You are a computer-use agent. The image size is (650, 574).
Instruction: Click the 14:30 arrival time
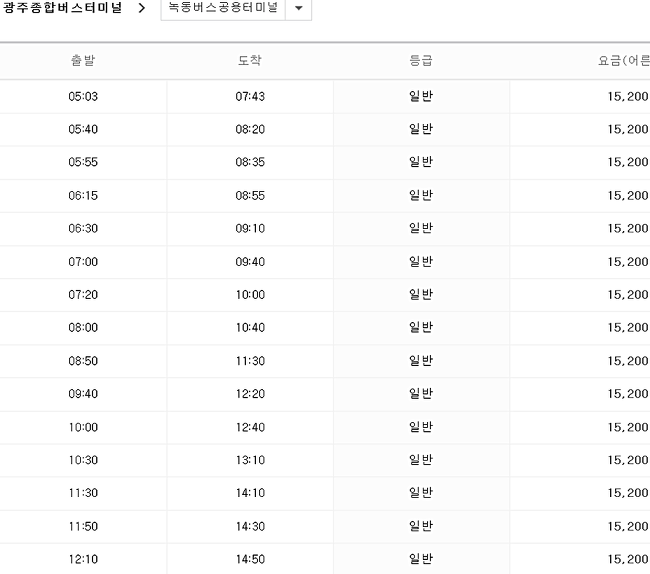250,526
